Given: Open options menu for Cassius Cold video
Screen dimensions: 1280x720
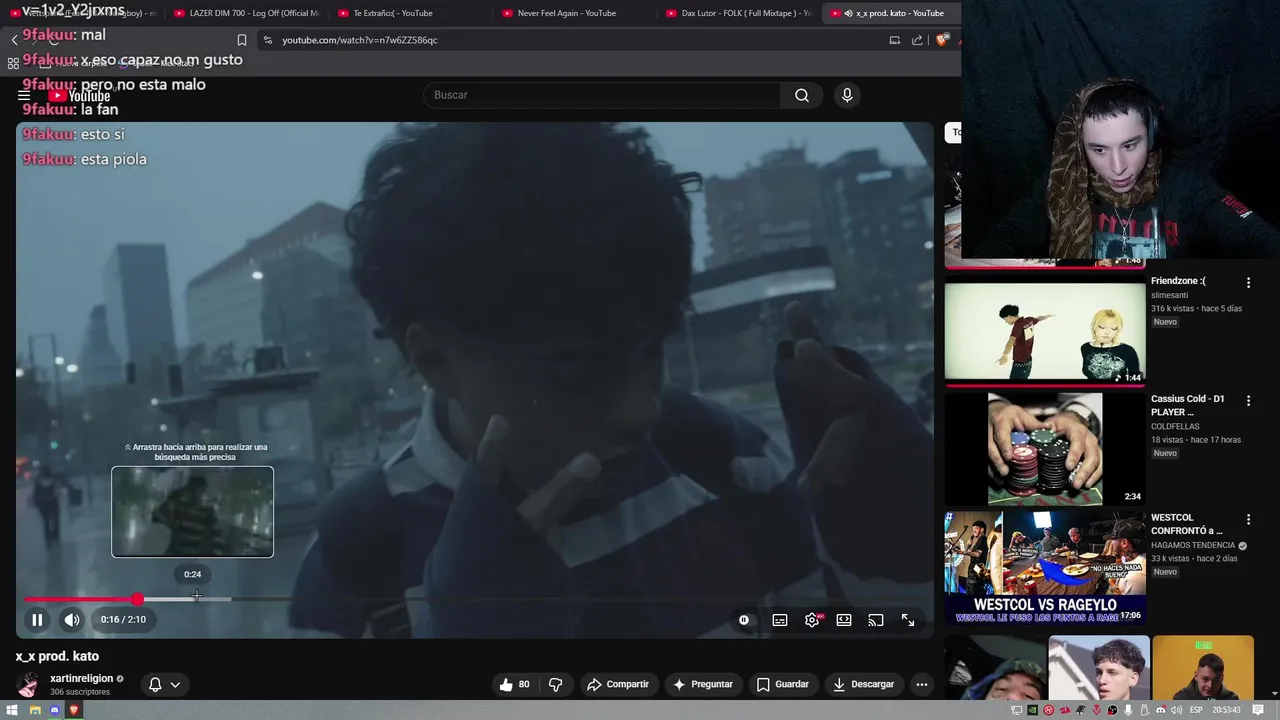Looking at the screenshot, I should 1248,401.
